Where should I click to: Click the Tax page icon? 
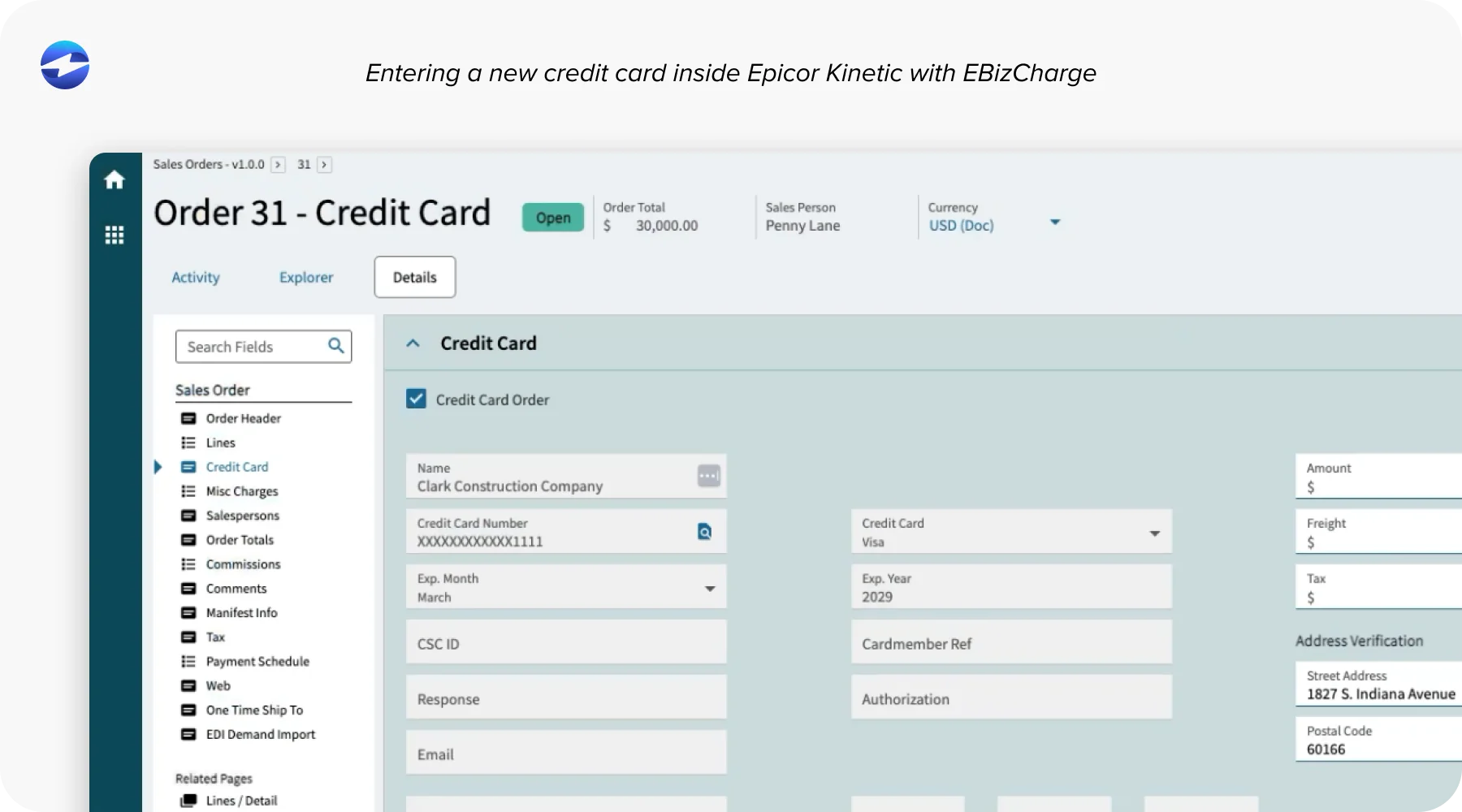tap(188, 637)
